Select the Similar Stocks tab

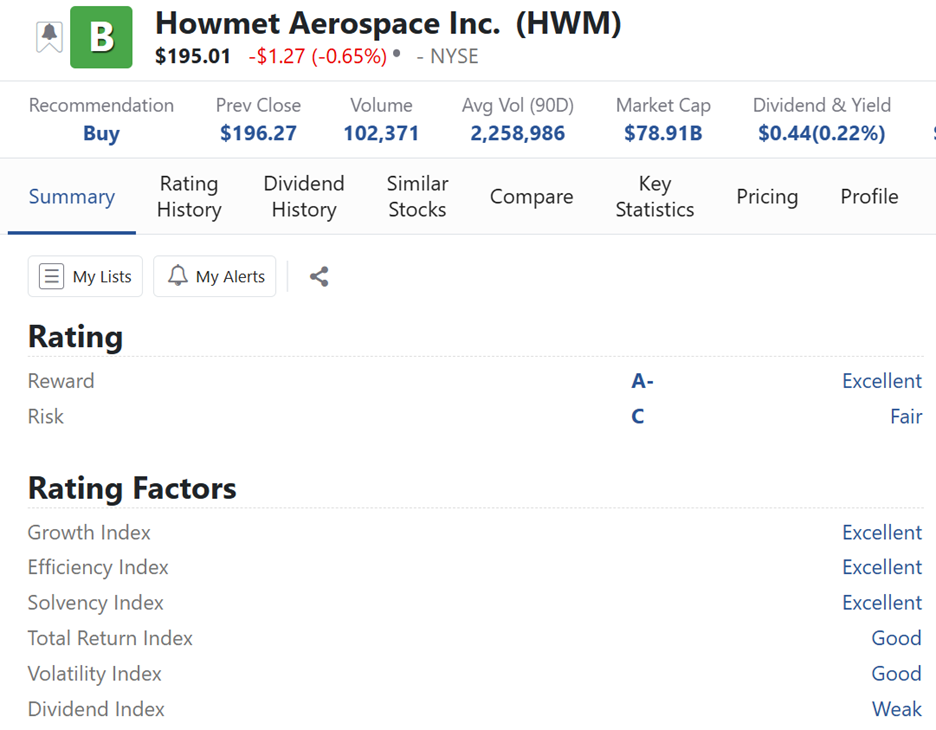click(x=417, y=197)
